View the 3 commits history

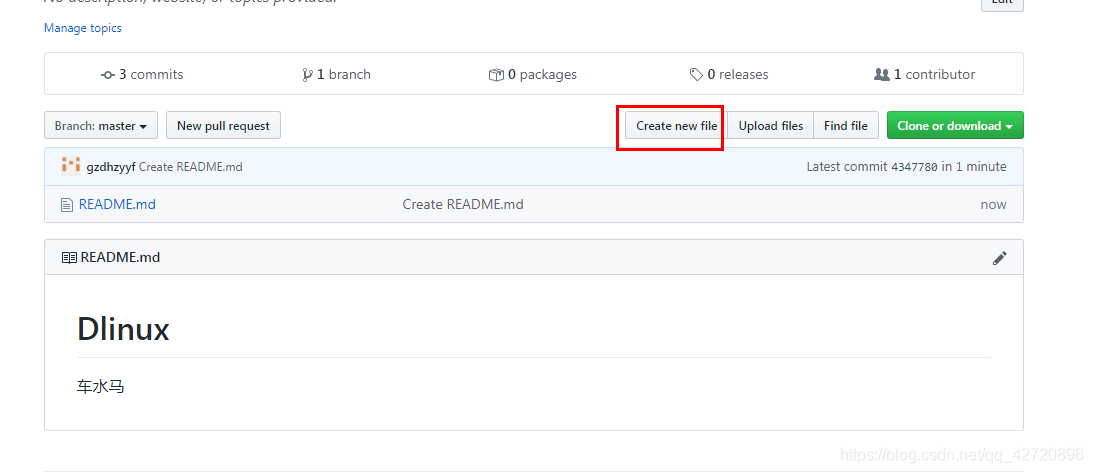(142, 75)
